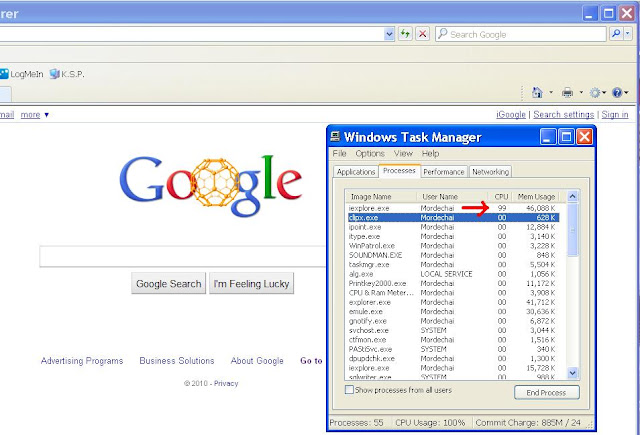Switch to the Processes tab
Image resolution: width=640 pixels, height=435 pixels.
(x=399, y=171)
